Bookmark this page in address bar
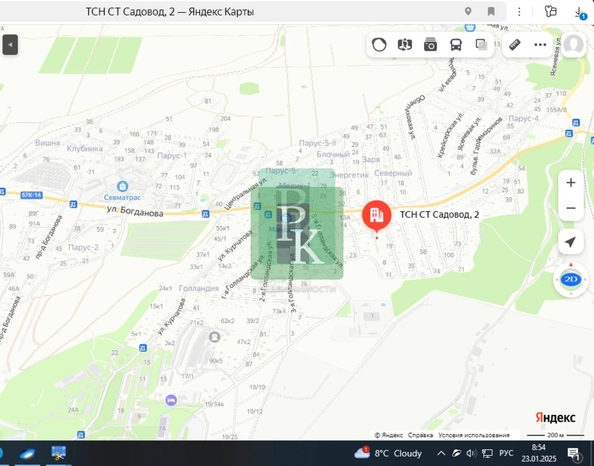594x466 pixels. tap(491, 11)
